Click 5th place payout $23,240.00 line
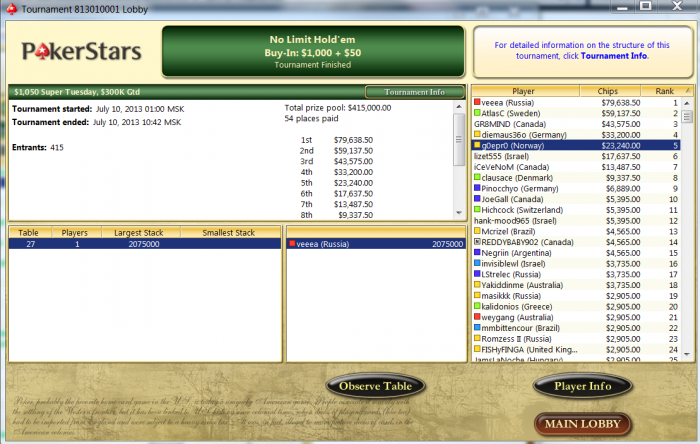The height and width of the screenshot is (444, 700). point(337,183)
